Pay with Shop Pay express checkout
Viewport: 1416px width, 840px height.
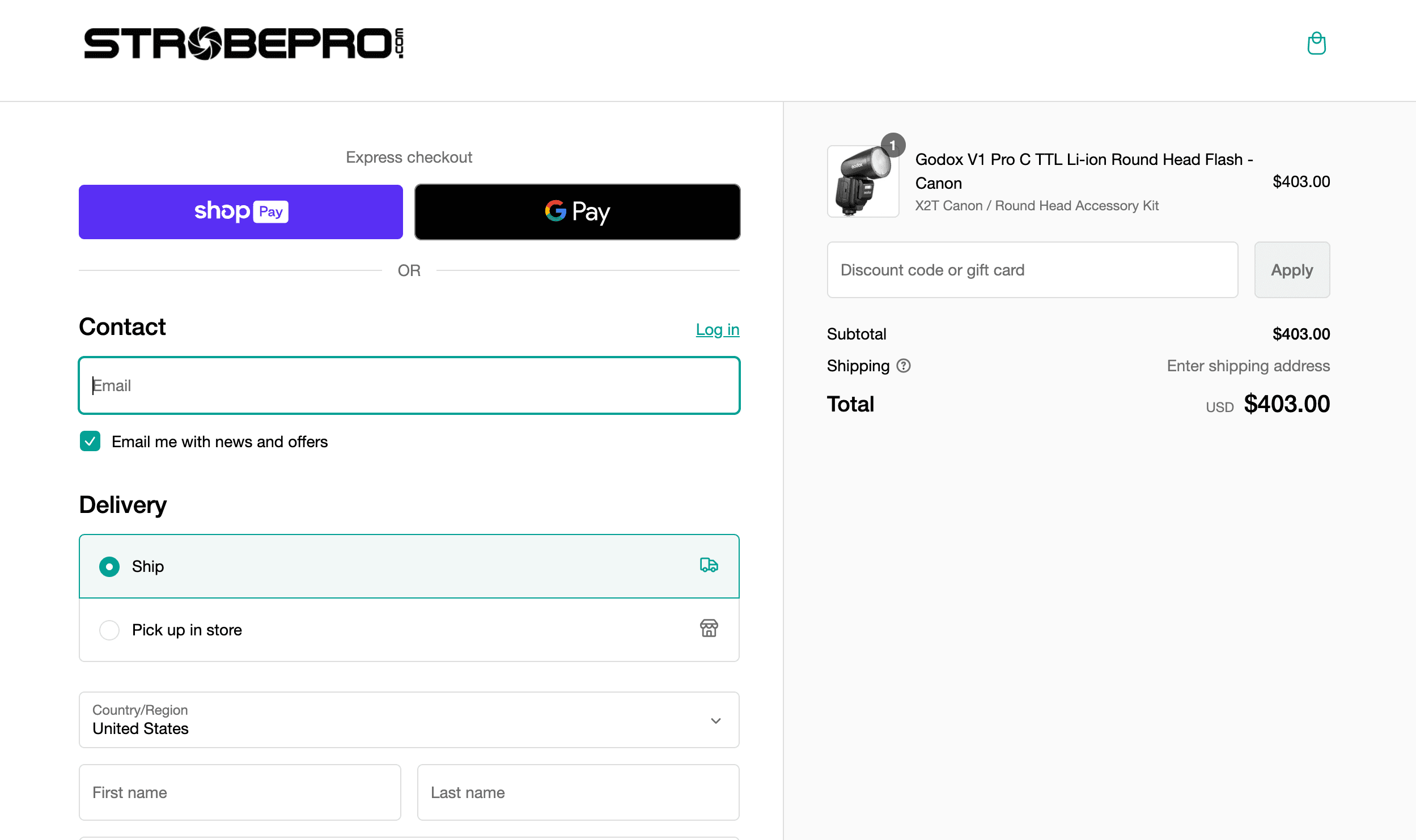241,212
